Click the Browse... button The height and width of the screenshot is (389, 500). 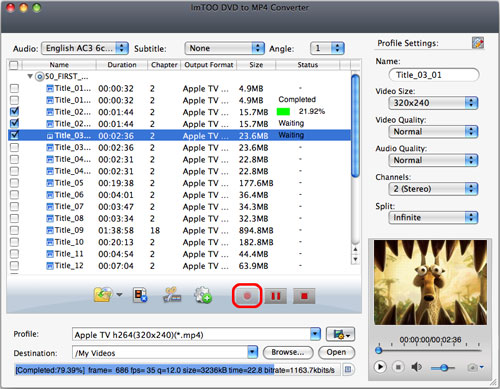[x=288, y=352]
